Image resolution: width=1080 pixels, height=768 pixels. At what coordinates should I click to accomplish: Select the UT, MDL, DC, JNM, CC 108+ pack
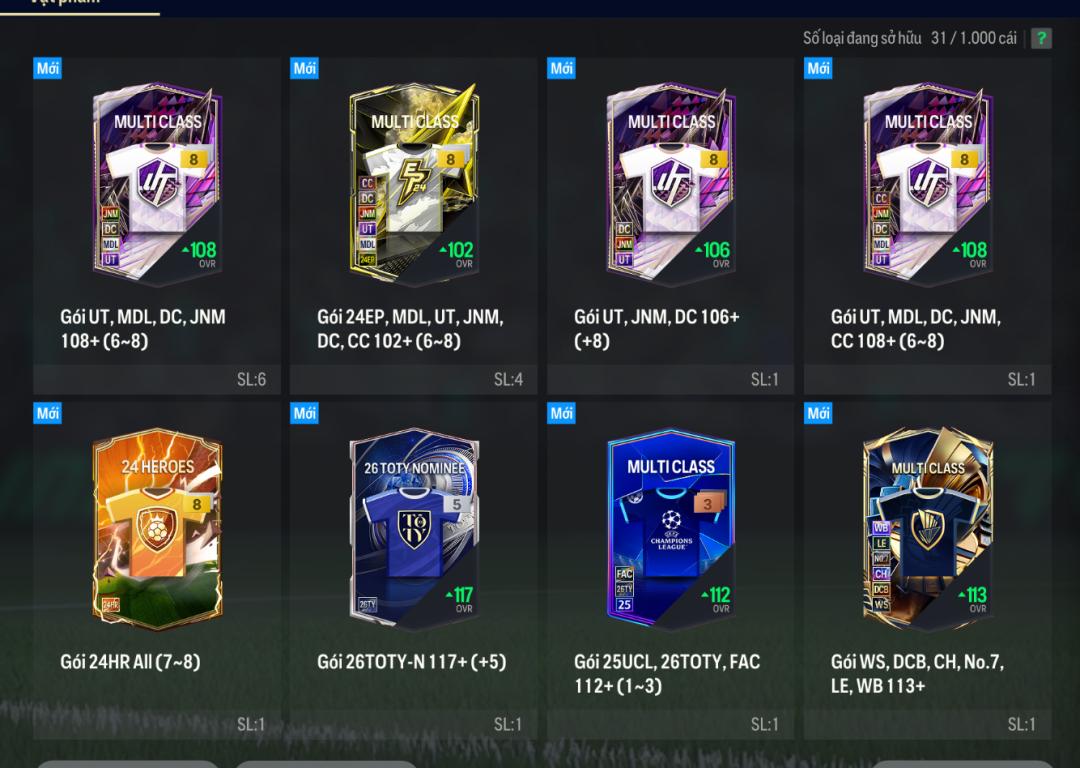coord(927,226)
